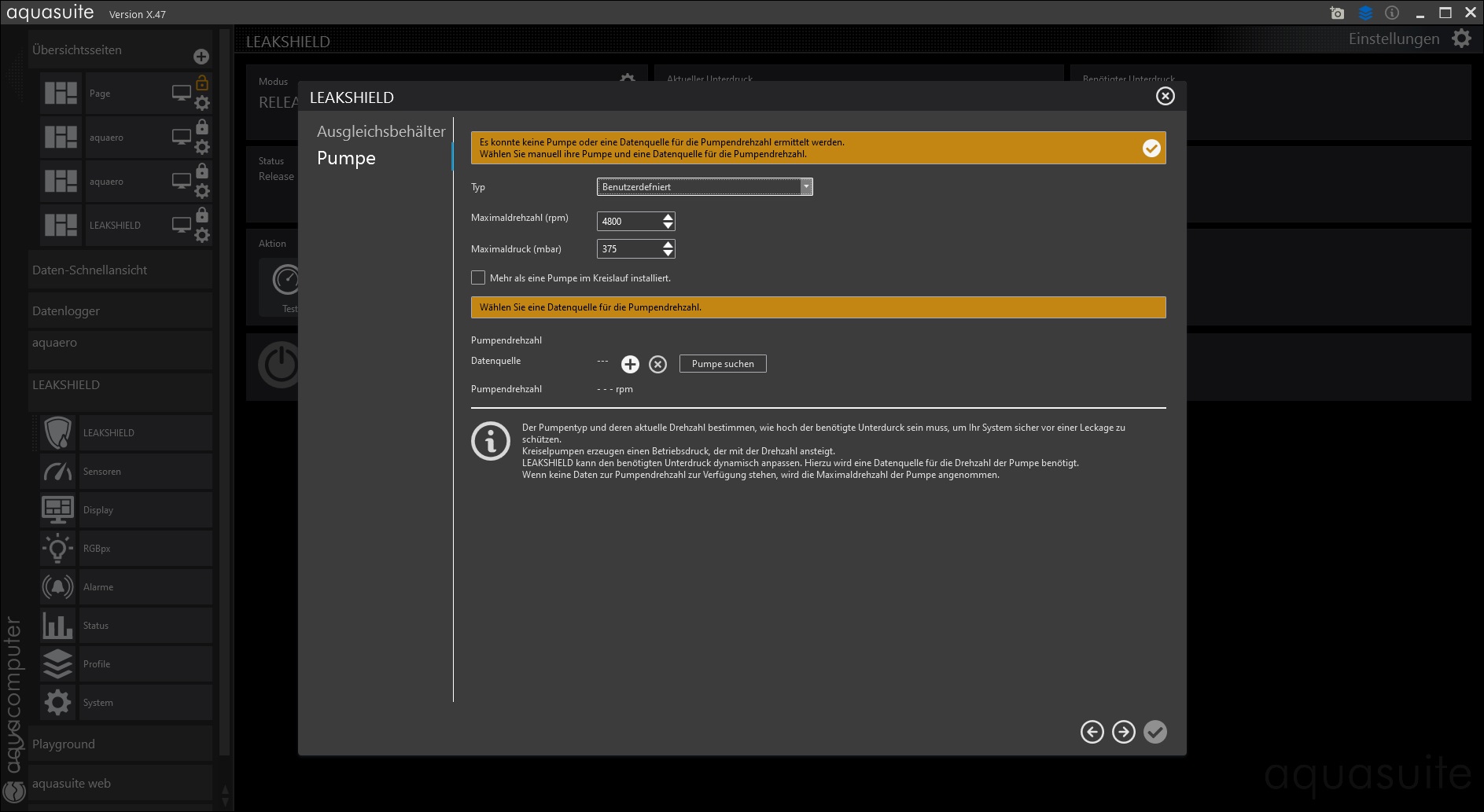This screenshot has width=1484, height=812.
Task: Confirm wizard with the checkmark button
Action: point(1154,732)
